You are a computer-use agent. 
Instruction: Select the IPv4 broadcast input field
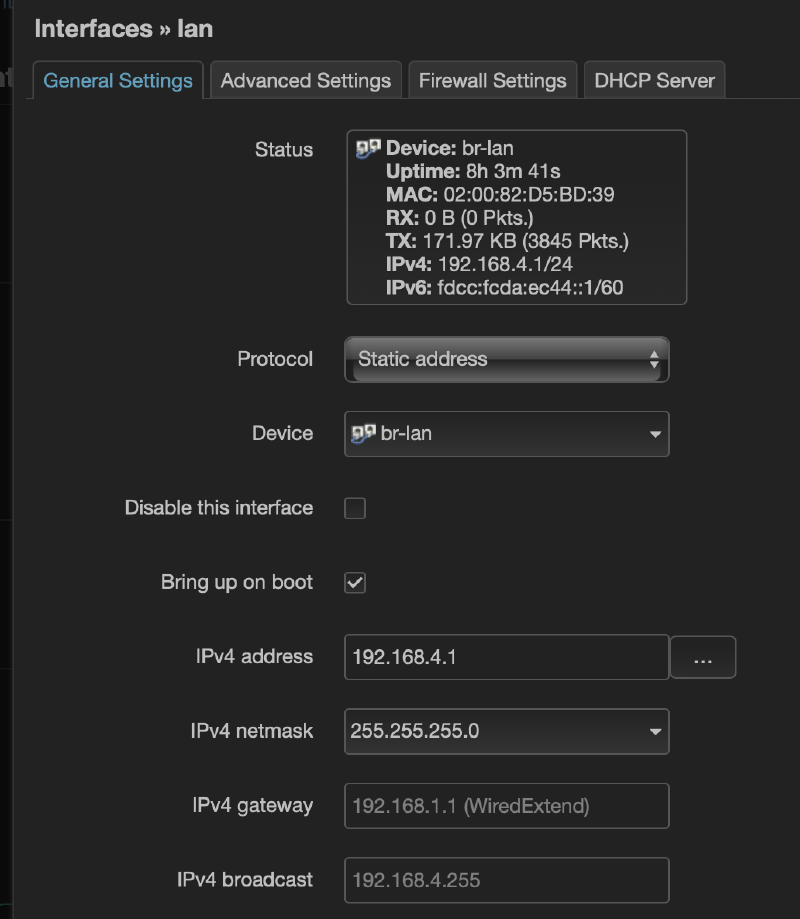(x=506, y=880)
